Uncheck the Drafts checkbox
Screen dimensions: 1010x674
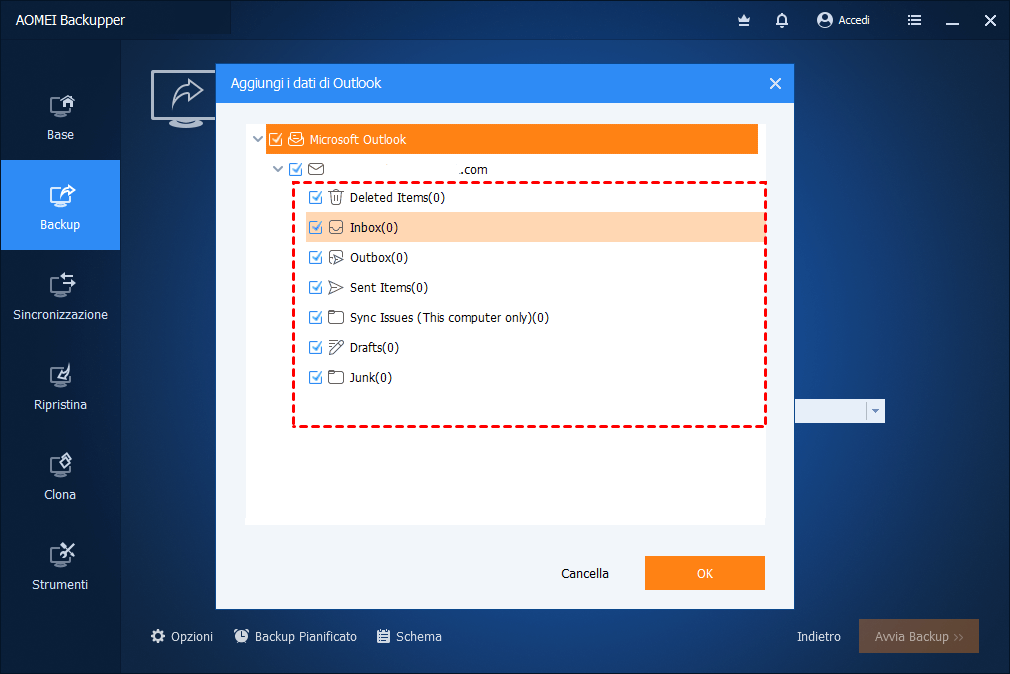(x=316, y=347)
